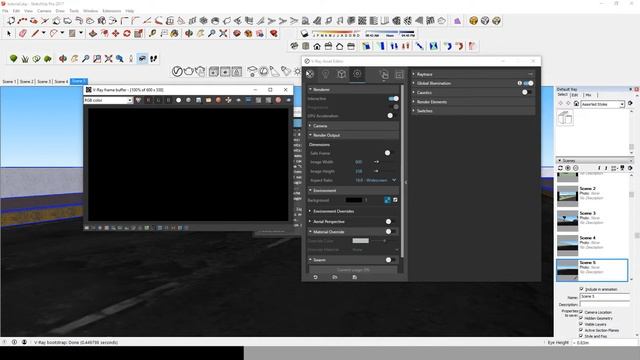This screenshot has width=640, height=360.
Task: Click the purple warehouse icon
Action: [x=457, y=20]
